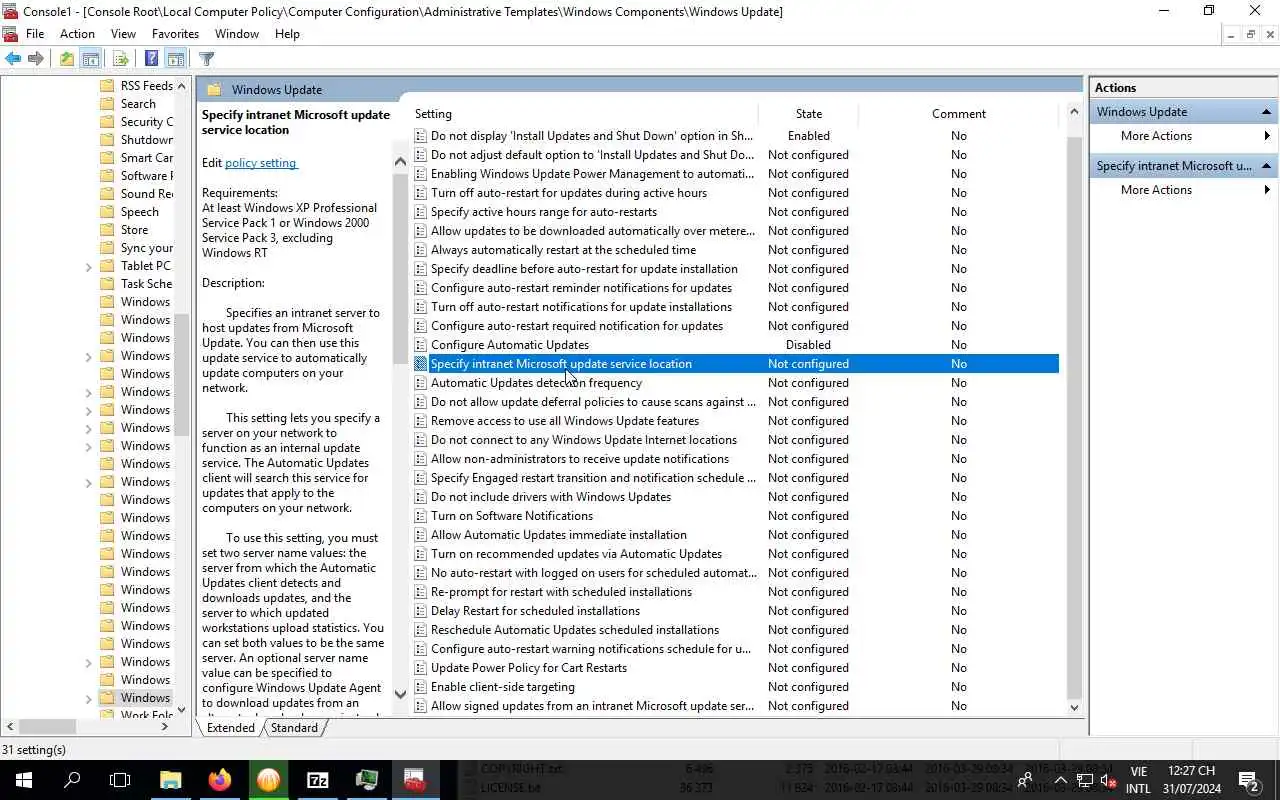Click the Windows Update header folder icon
The width and height of the screenshot is (1280, 800).
(x=213, y=89)
